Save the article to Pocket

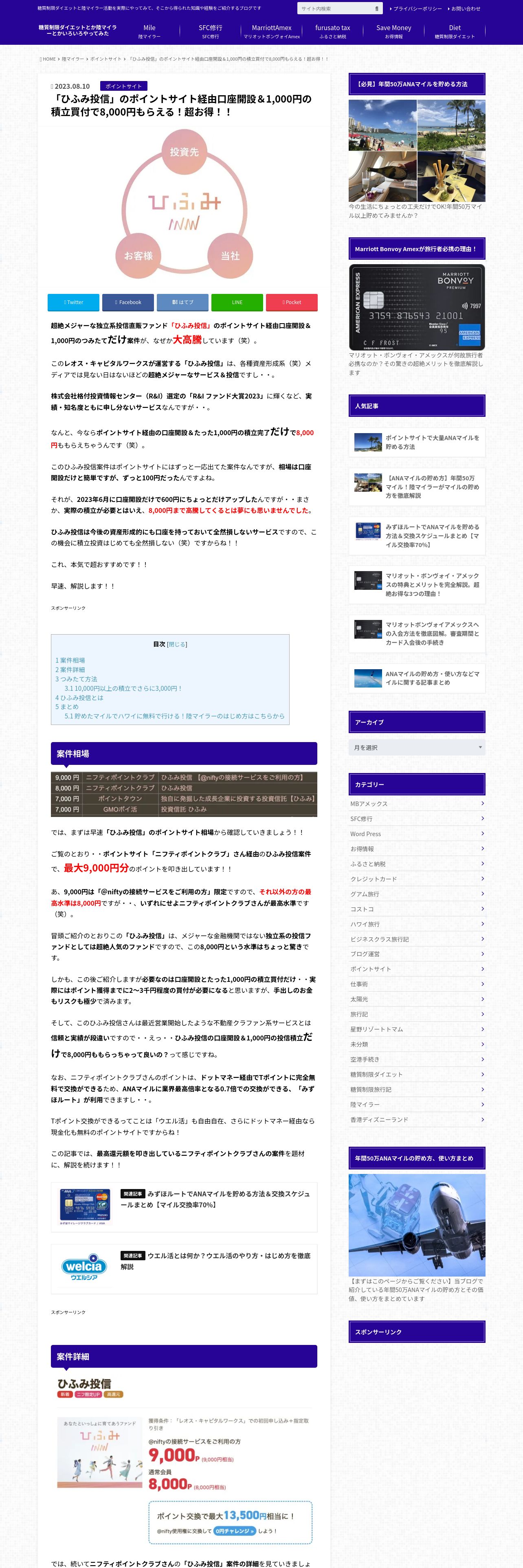click(292, 302)
